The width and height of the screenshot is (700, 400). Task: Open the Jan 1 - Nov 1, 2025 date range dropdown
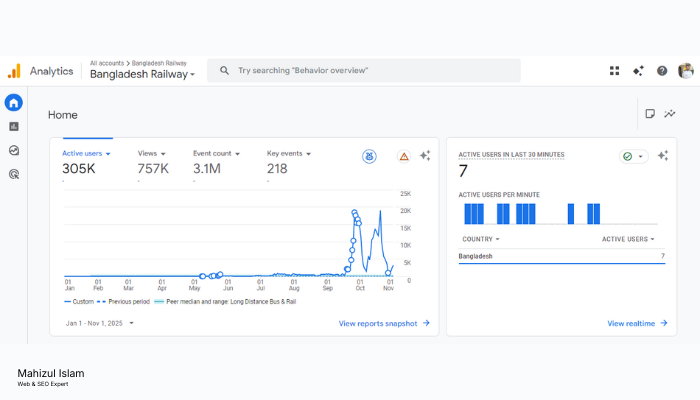pyautogui.click(x=100, y=323)
